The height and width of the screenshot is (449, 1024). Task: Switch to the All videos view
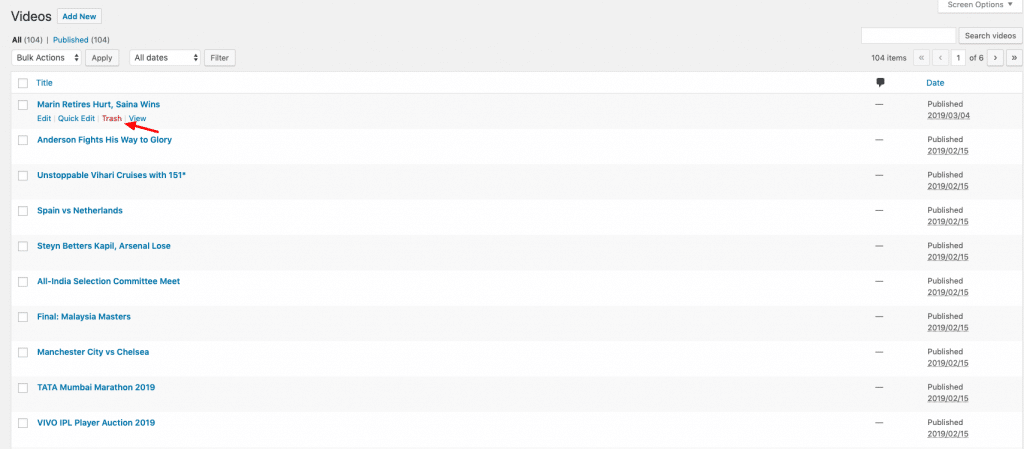click(17, 40)
